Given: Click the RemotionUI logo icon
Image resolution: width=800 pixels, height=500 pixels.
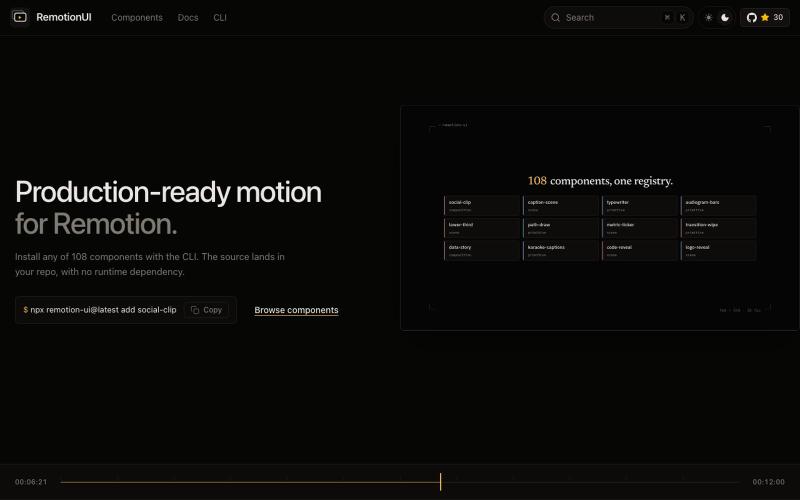Looking at the screenshot, I should coord(20,17).
